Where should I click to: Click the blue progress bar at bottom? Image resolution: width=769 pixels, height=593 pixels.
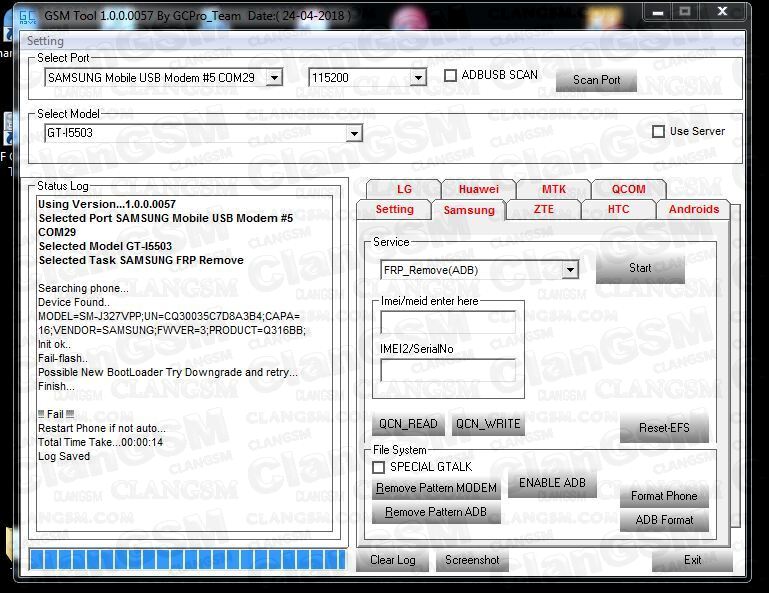187,560
